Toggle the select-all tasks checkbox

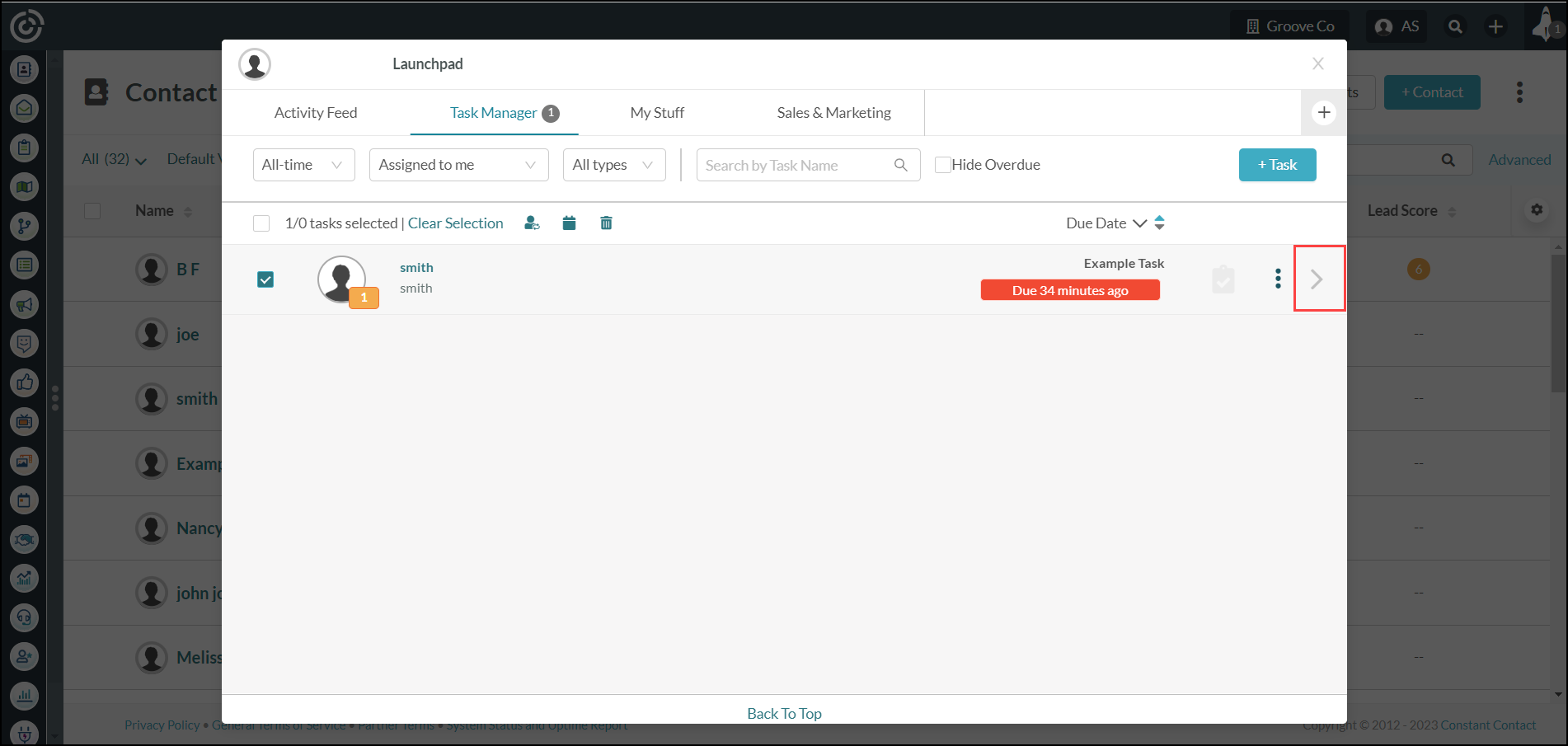click(261, 223)
